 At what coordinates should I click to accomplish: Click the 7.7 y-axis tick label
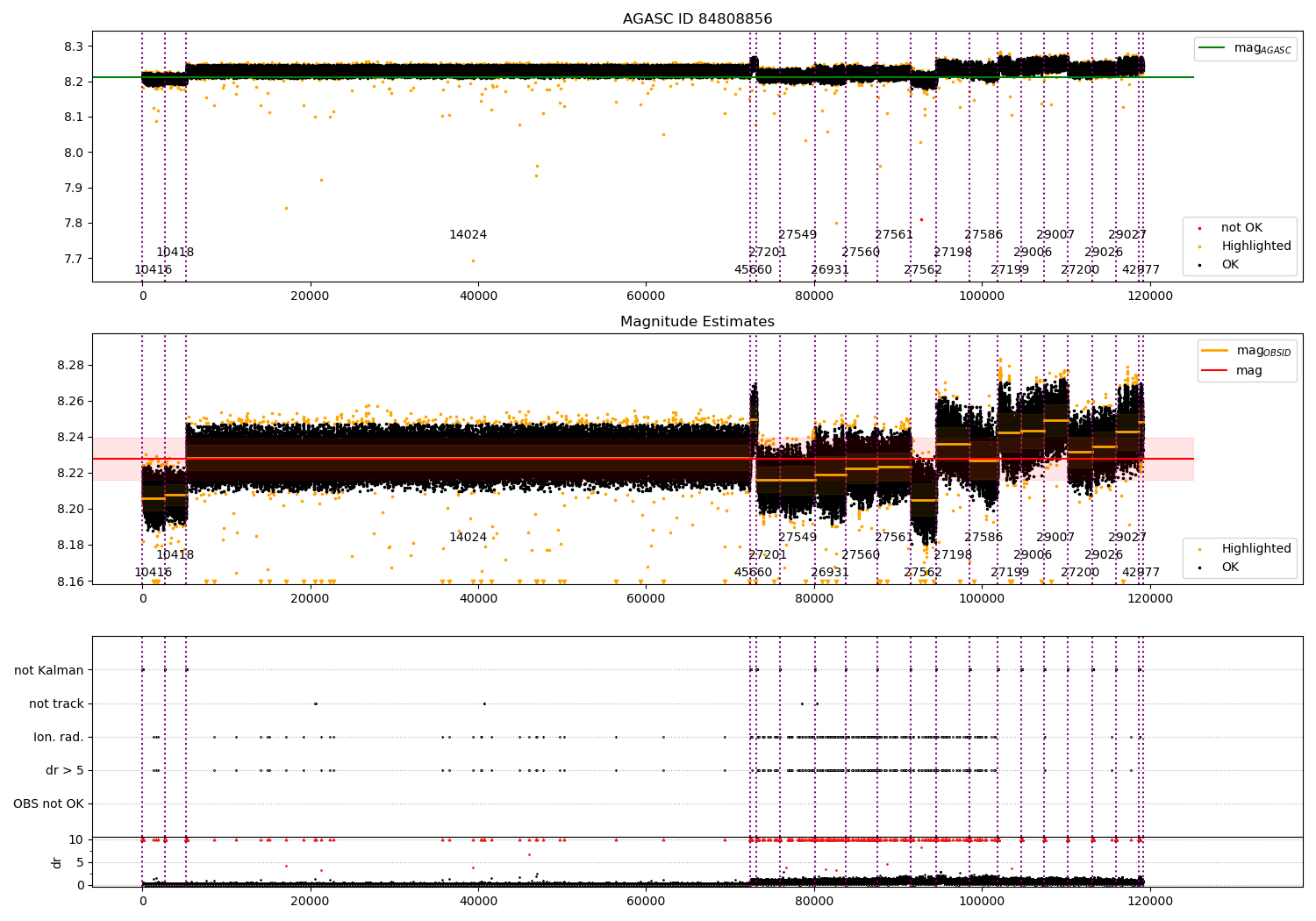coord(74,259)
